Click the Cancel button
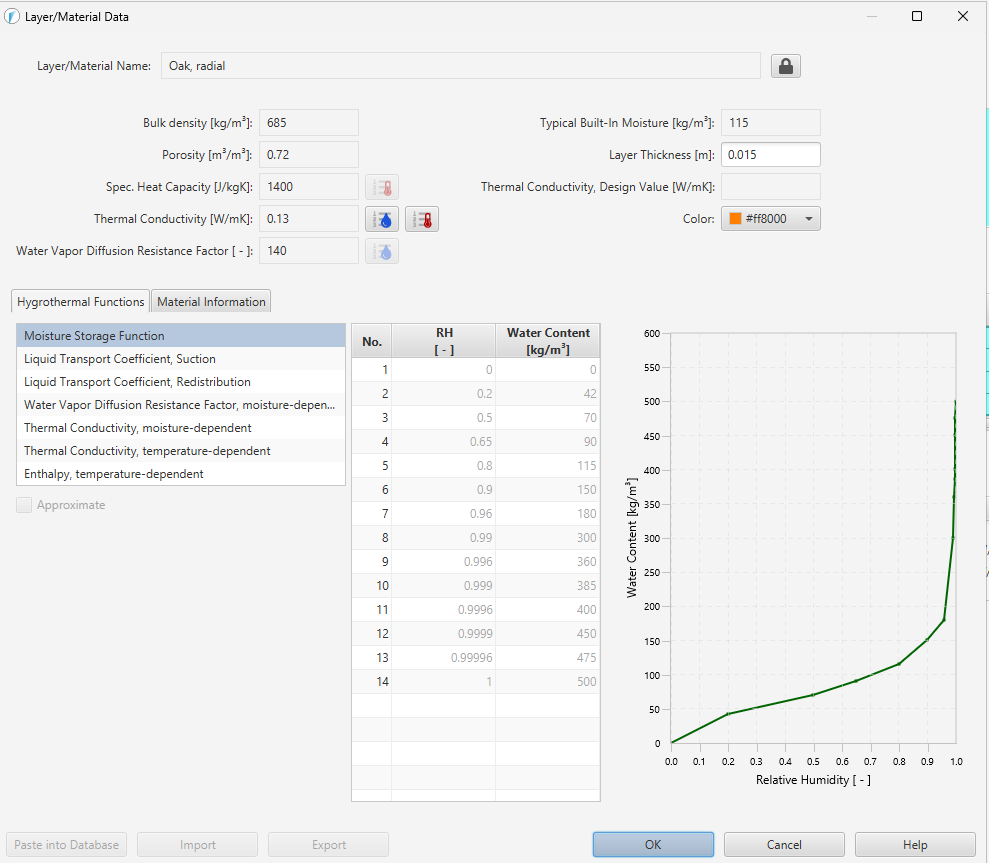The width and height of the screenshot is (989, 863). coord(784,845)
